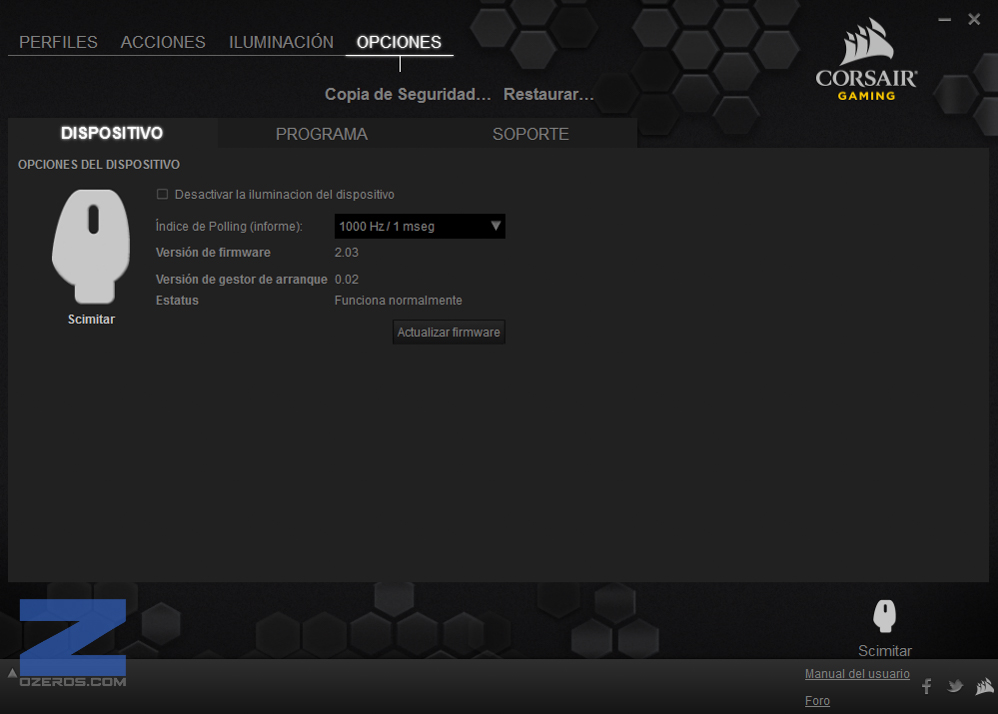
Task: Select the Scimitar device icon at bottom
Action: point(885,616)
